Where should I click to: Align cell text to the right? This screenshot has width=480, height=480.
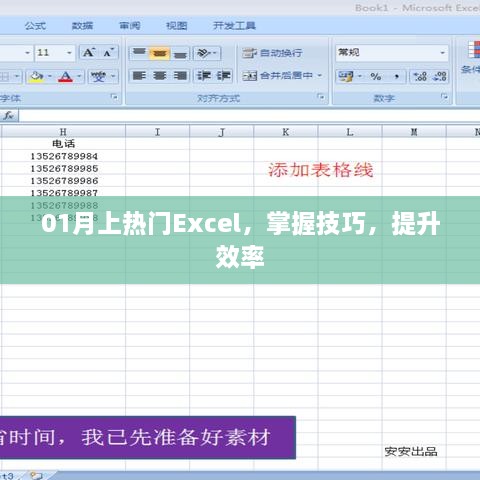[x=180, y=76]
